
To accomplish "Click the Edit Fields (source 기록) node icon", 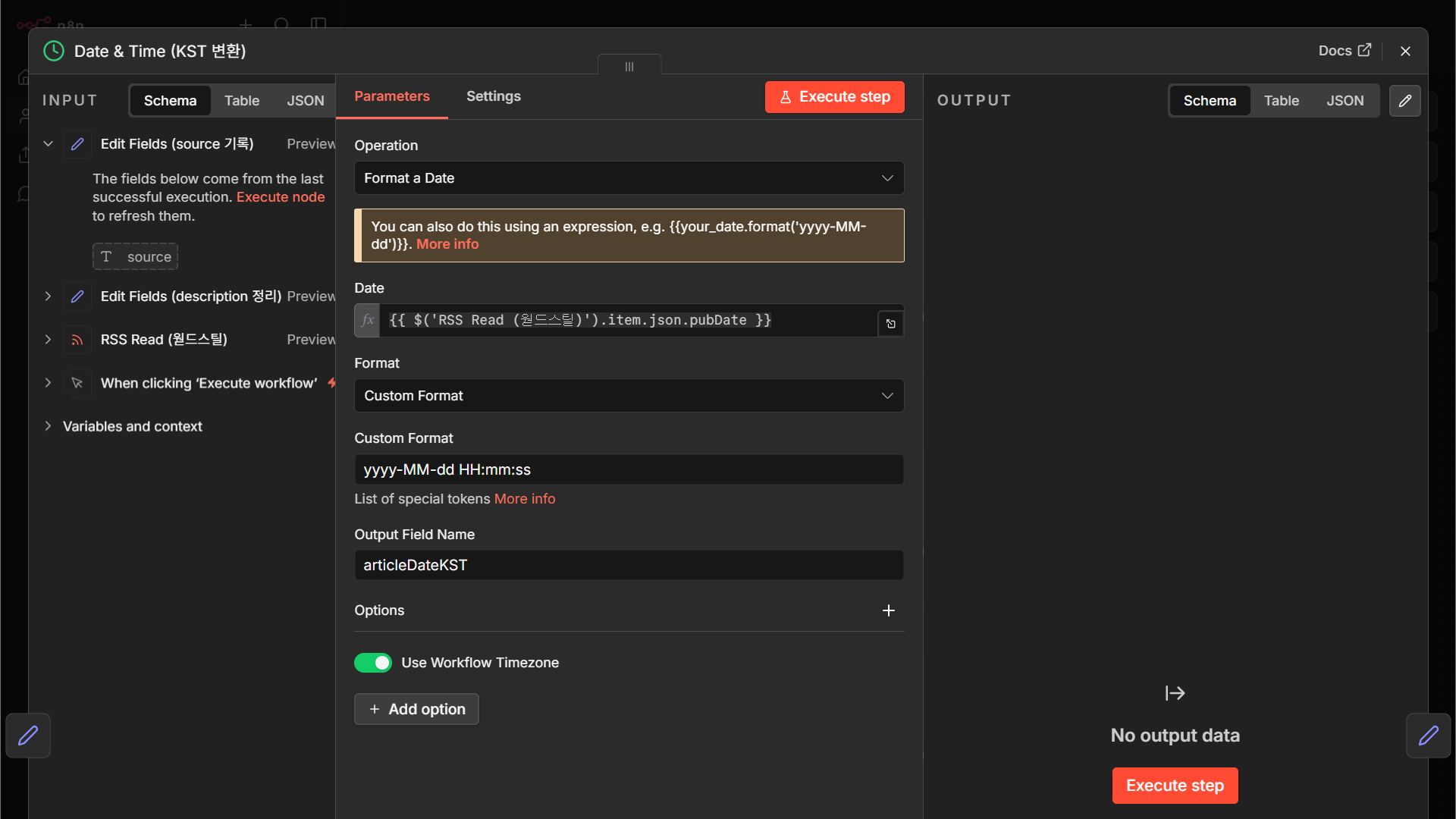I will (77, 144).
